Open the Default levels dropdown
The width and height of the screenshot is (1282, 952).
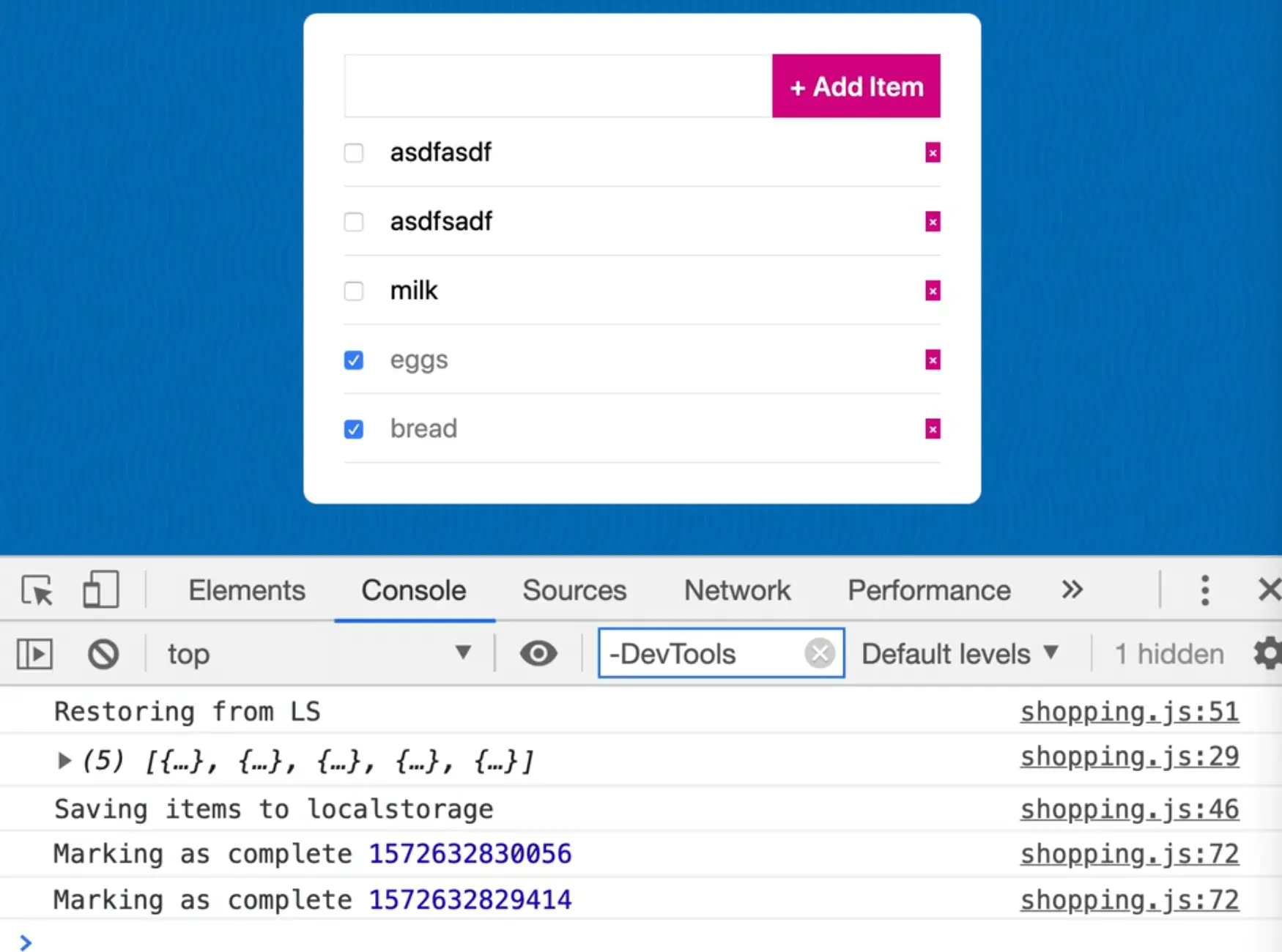point(960,653)
